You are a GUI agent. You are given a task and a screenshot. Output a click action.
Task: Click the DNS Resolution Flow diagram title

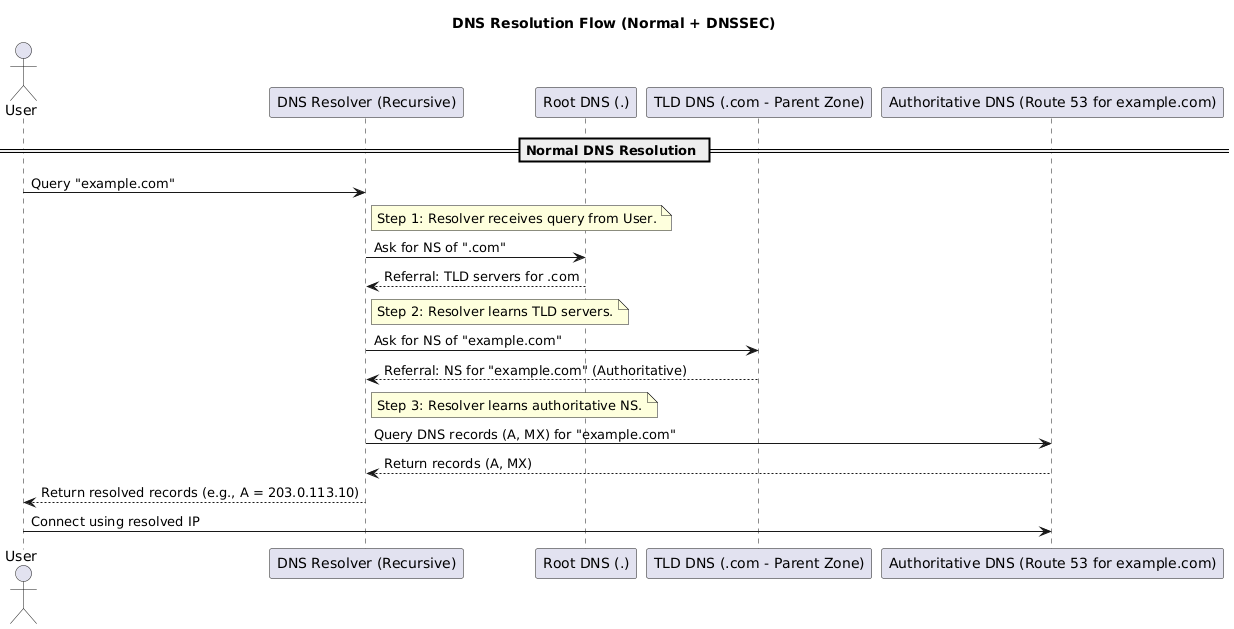[x=613, y=23]
